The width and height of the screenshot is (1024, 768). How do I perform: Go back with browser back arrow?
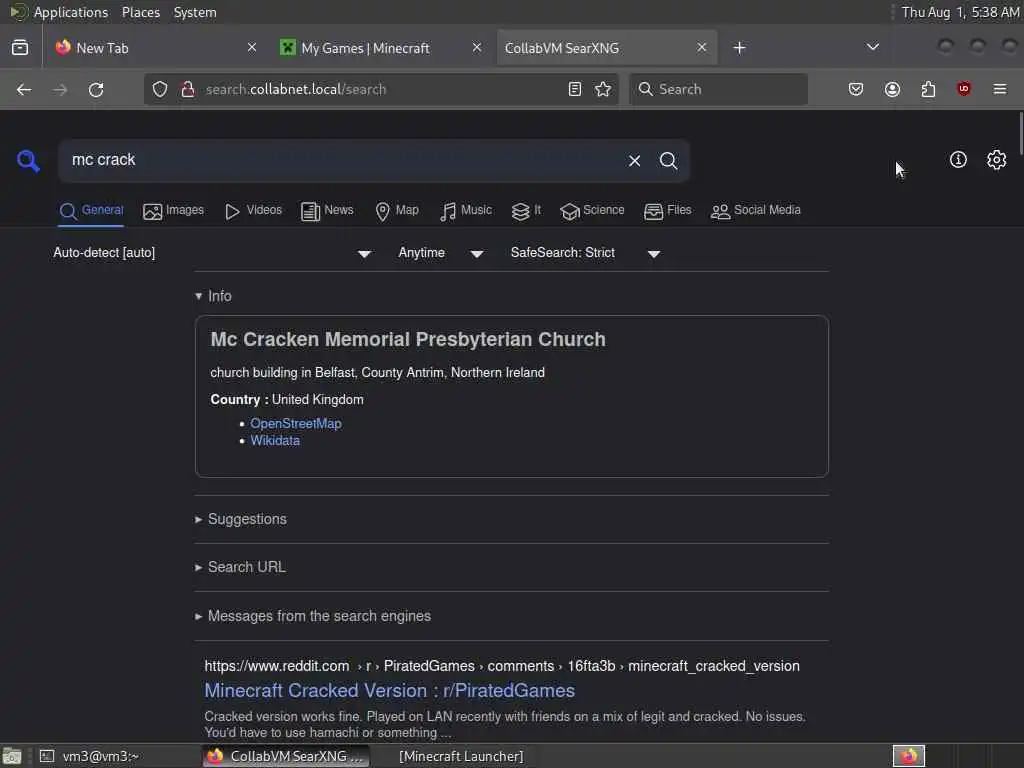24,89
